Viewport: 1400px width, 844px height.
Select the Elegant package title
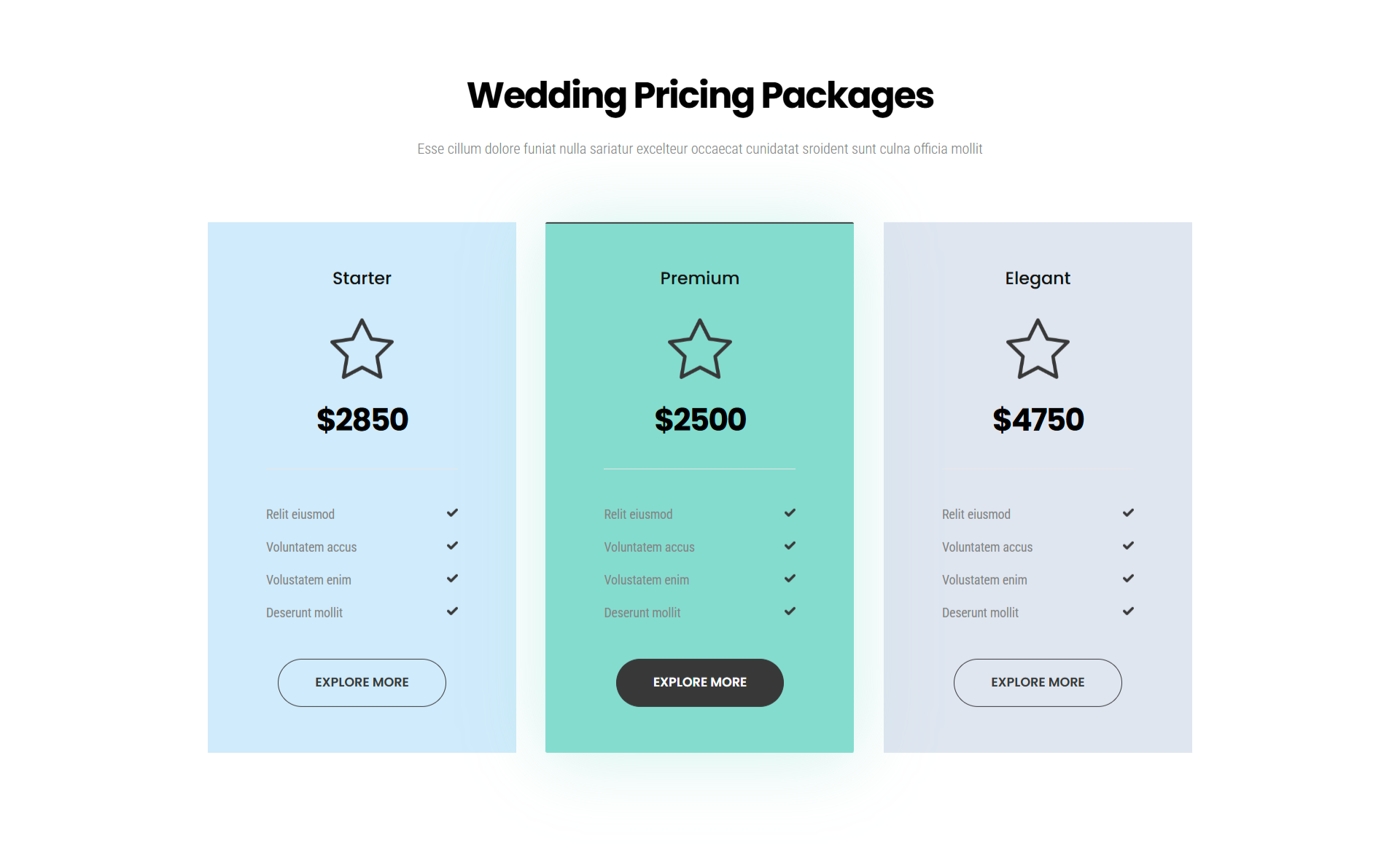tap(1037, 278)
